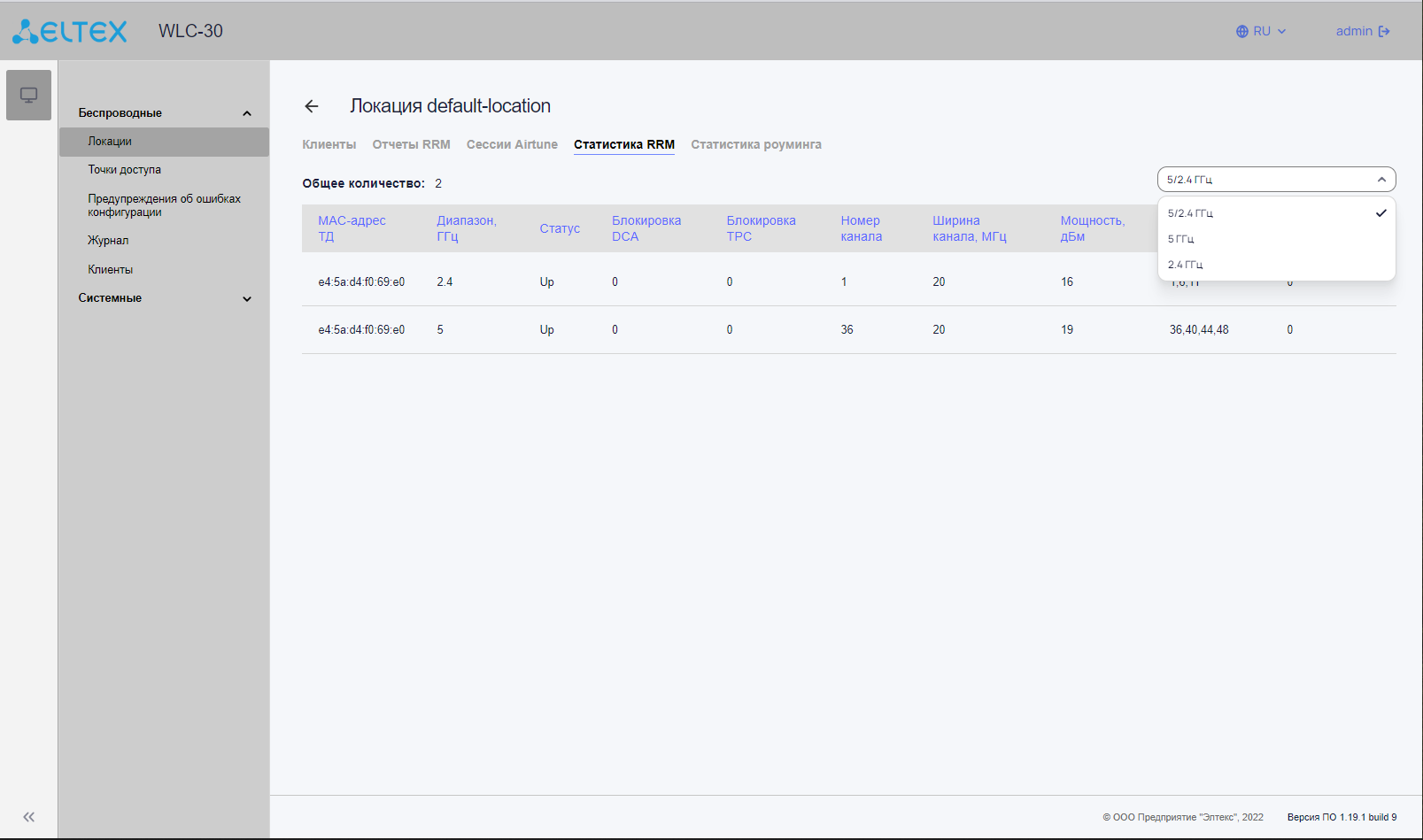Open the Статистика роуминга tab
Screen dimensions: 1423x840
coord(755,144)
